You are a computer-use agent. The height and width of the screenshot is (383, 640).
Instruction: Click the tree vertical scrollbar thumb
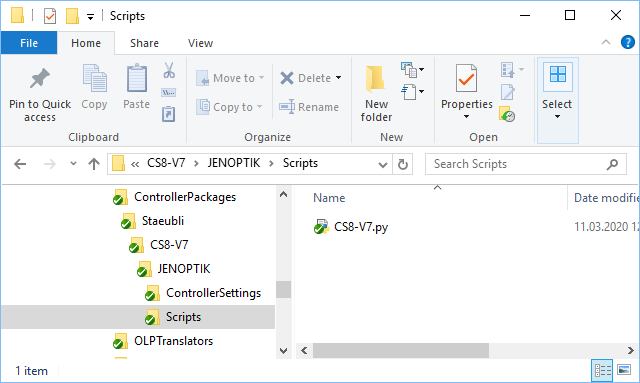point(283,289)
